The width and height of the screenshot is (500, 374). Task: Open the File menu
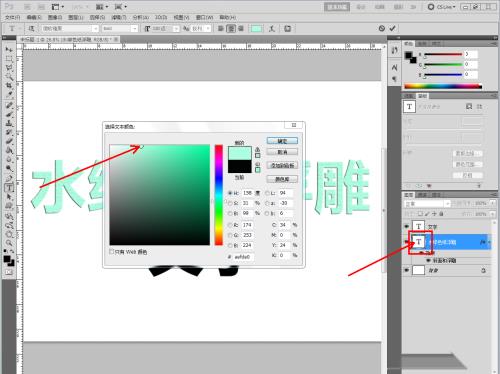(x=12, y=17)
